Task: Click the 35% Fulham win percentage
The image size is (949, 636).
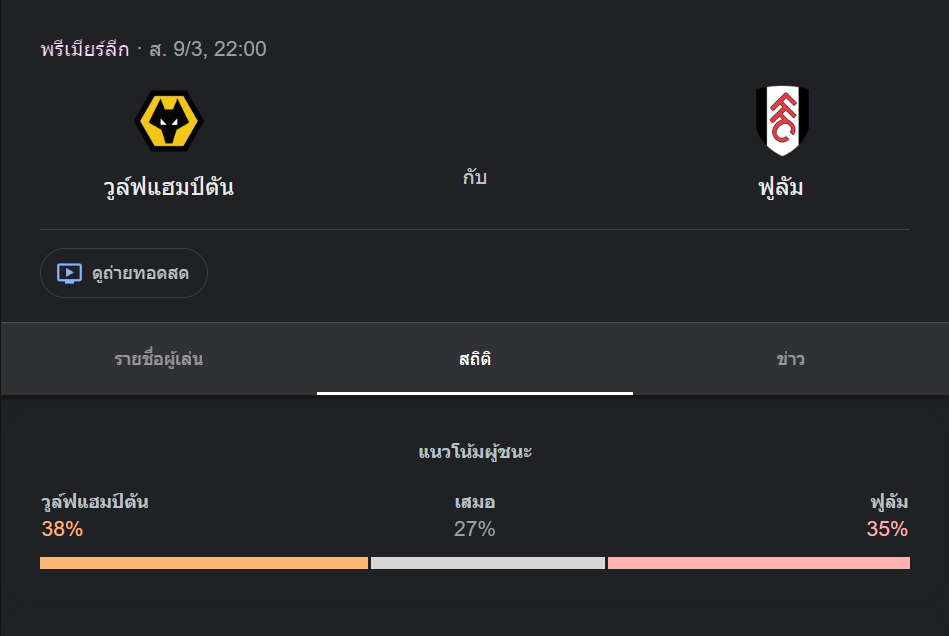Action: click(887, 529)
